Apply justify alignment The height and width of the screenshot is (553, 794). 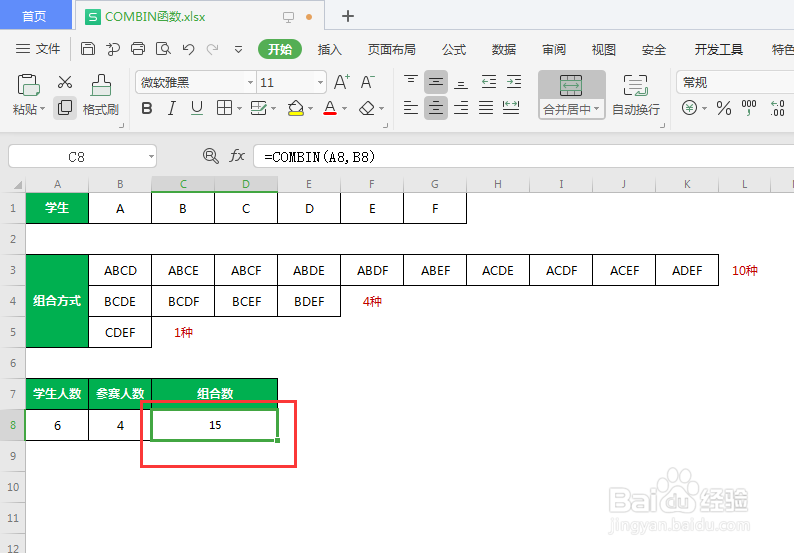click(486, 107)
